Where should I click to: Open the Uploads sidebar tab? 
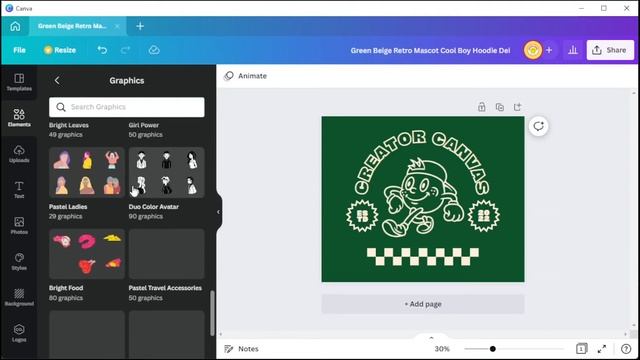19,154
